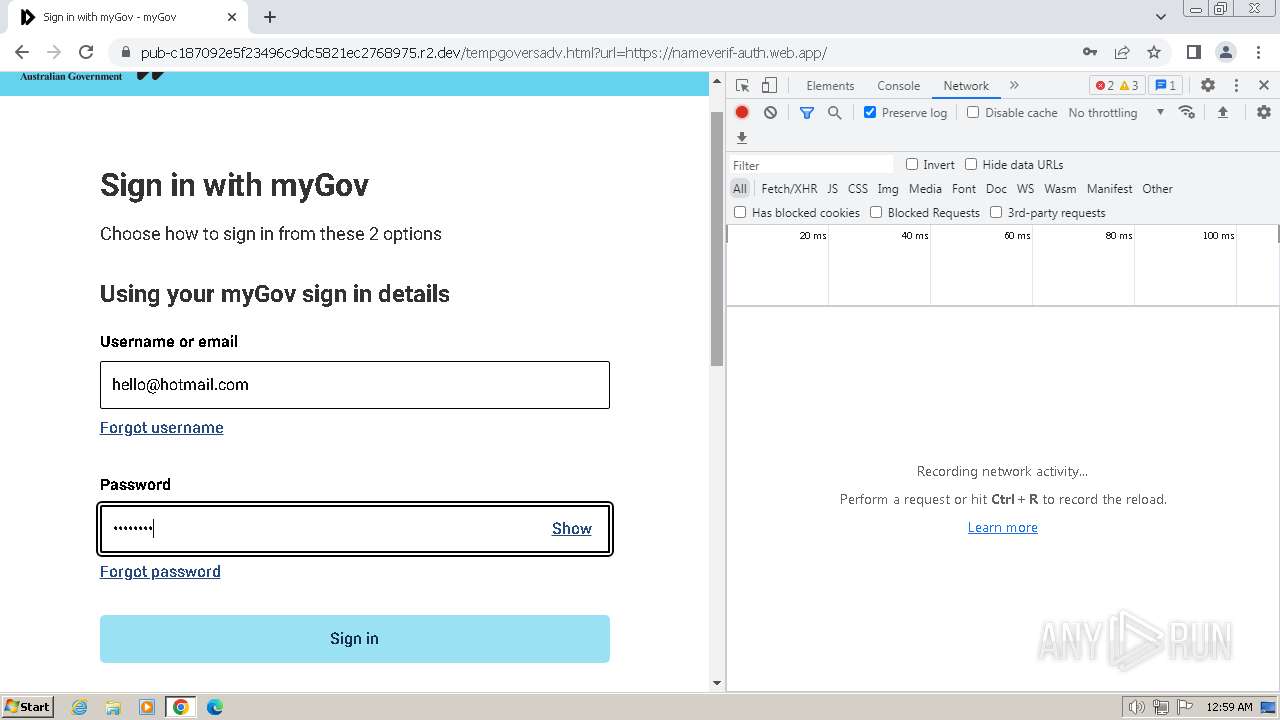
Task: Open the issues counter badge
Action: [x=1165, y=86]
